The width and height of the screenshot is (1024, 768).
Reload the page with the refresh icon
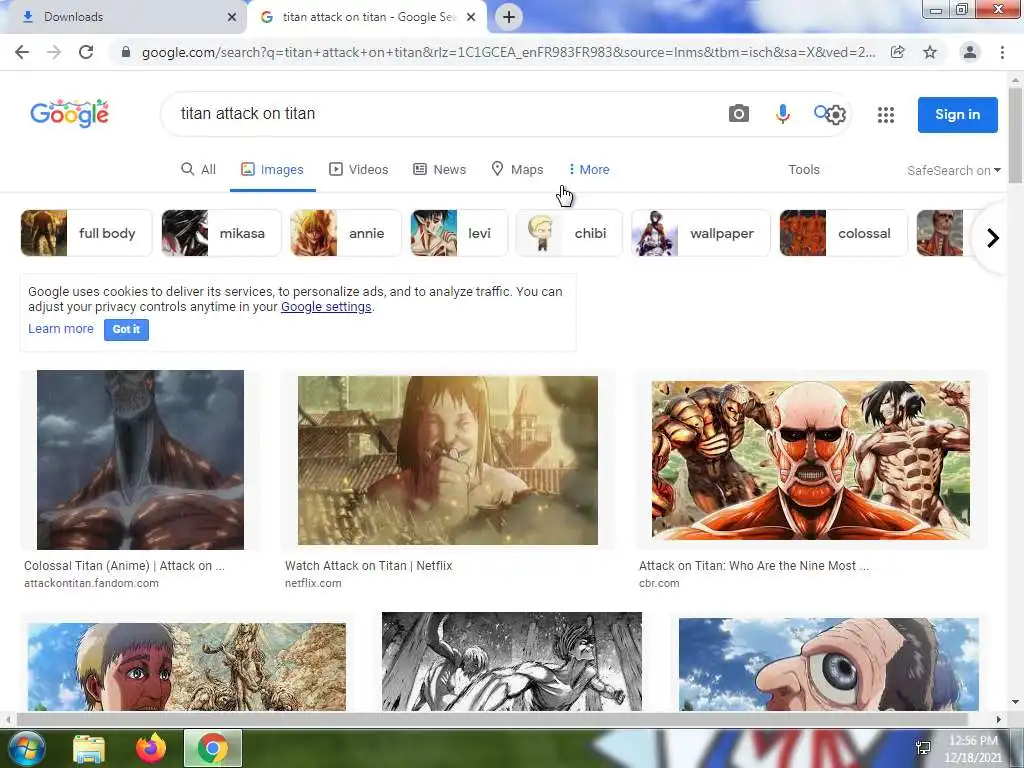click(86, 52)
